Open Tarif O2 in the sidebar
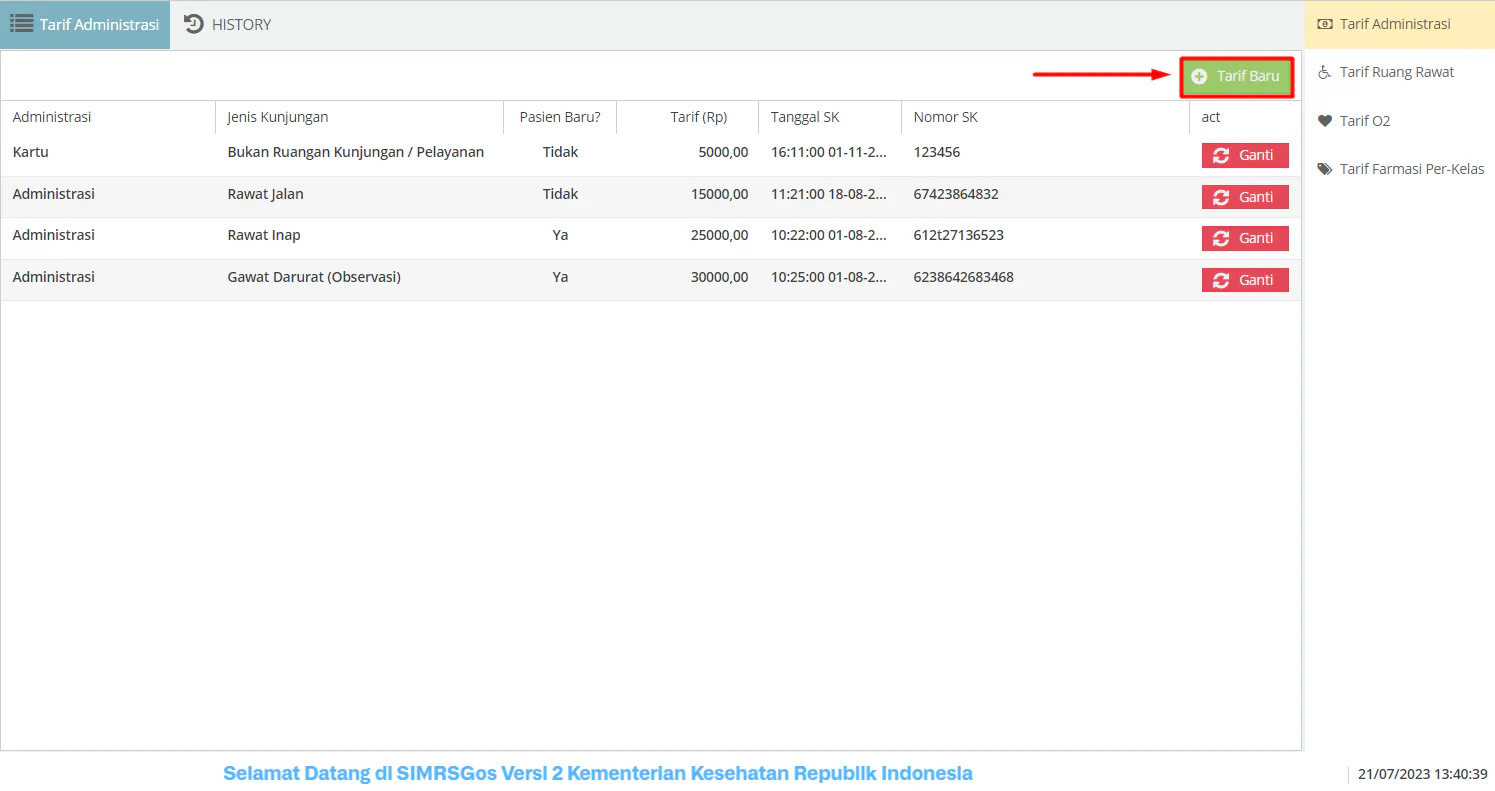Viewport: 1495px width, 791px height. (1400, 121)
